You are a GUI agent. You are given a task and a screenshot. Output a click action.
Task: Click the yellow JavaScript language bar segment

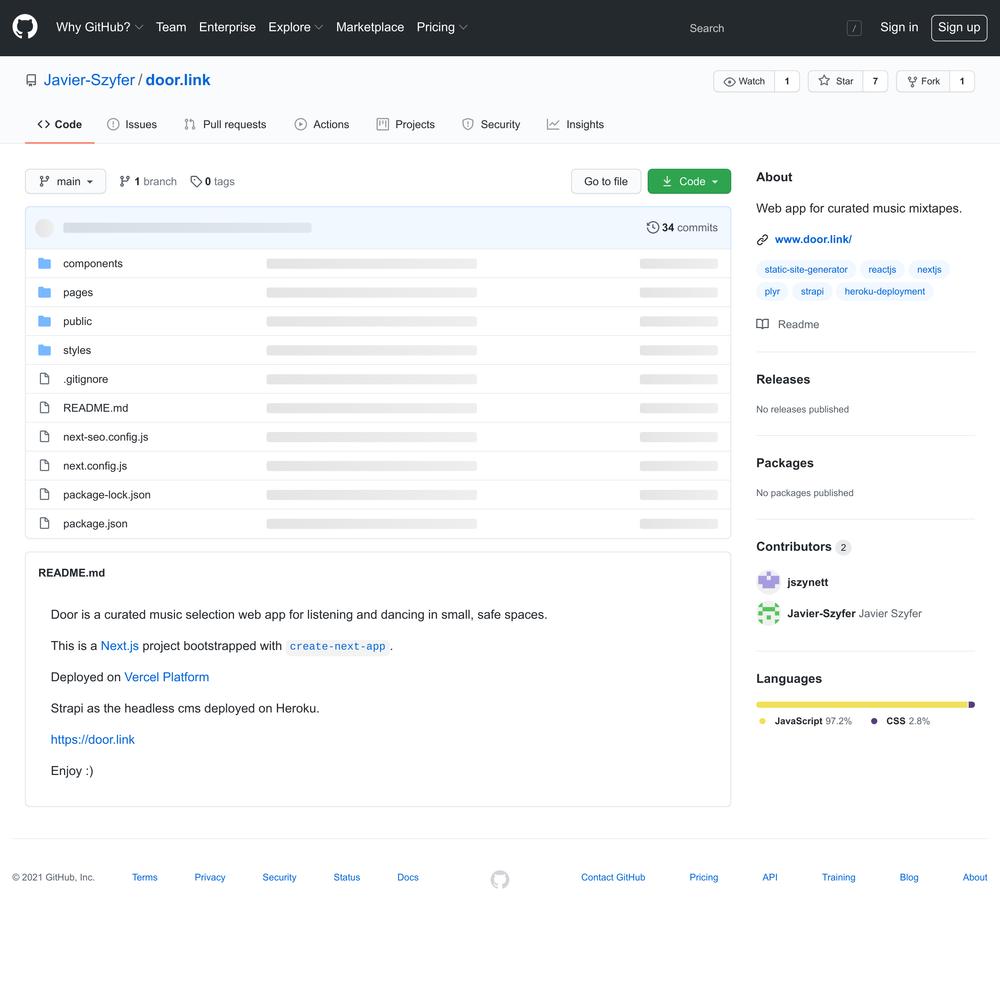[862, 705]
